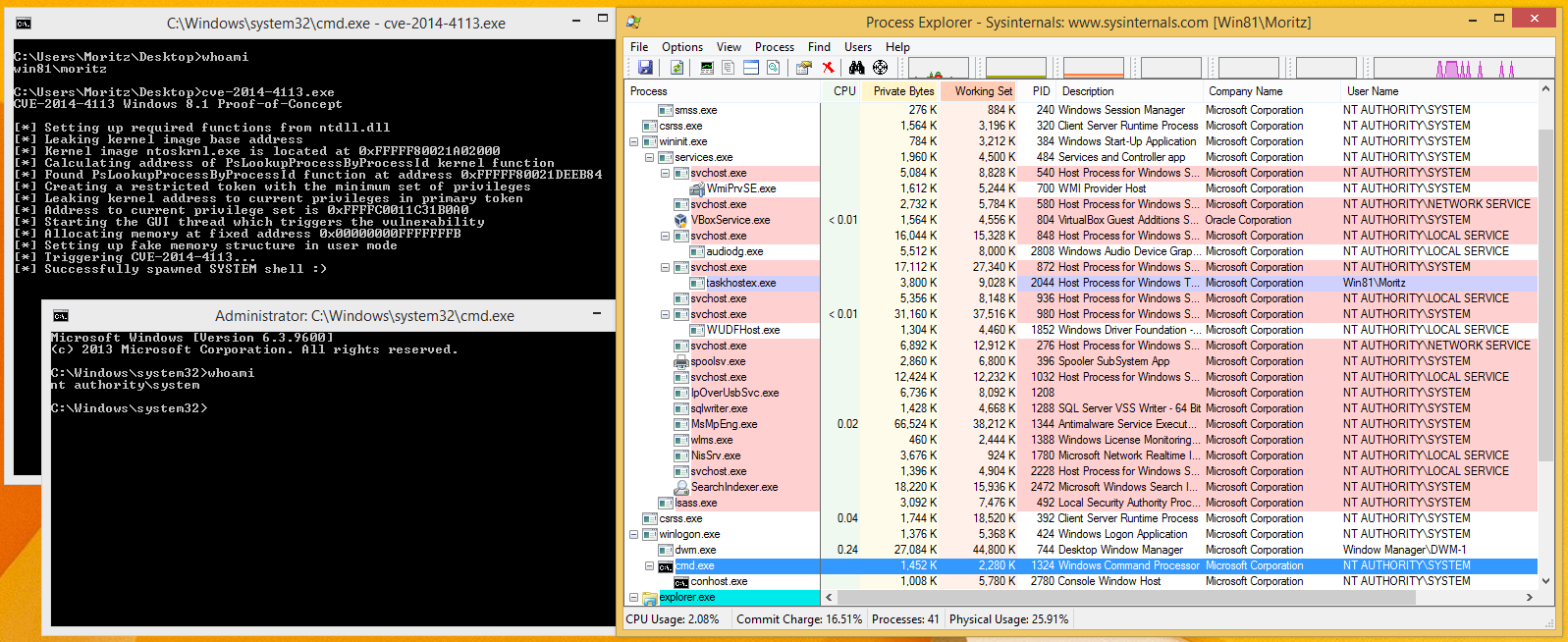
Task: Click the lsass.exe process icon
Action: (666, 503)
